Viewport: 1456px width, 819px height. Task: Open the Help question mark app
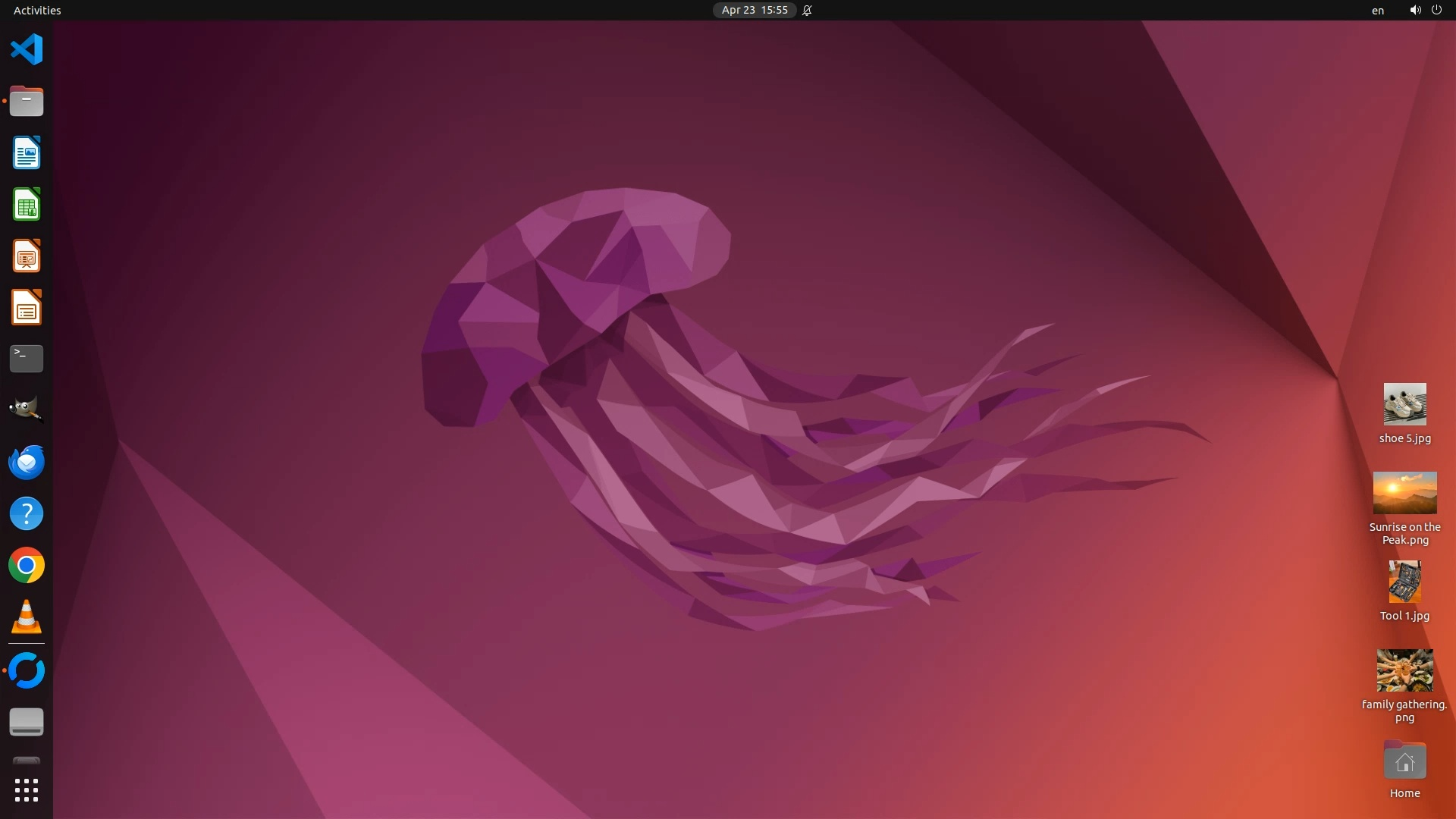tap(27, 514)
